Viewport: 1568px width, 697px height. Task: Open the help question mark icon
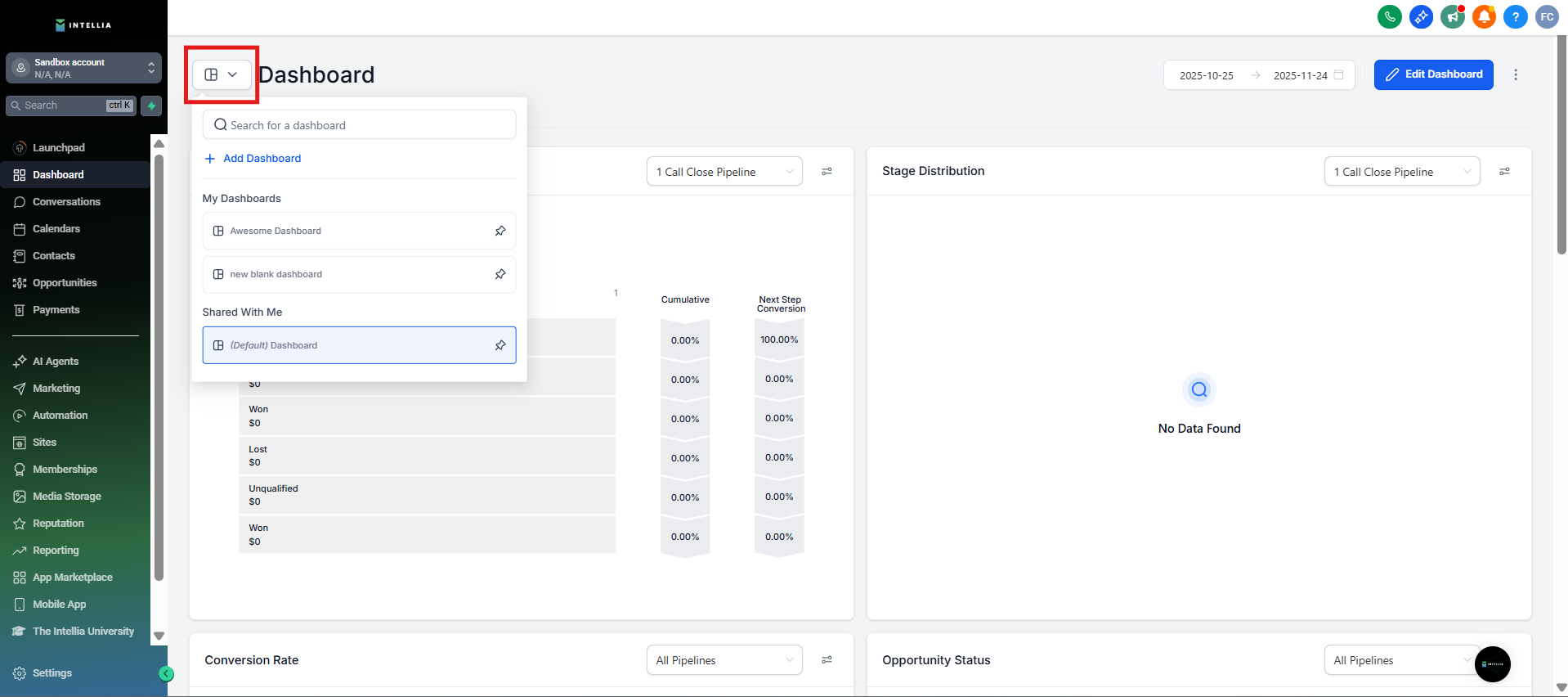[1515, 16]
